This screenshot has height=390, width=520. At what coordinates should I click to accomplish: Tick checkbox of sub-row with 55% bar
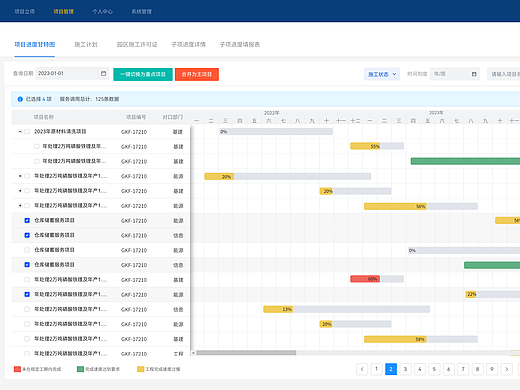(x=37, y=146)
